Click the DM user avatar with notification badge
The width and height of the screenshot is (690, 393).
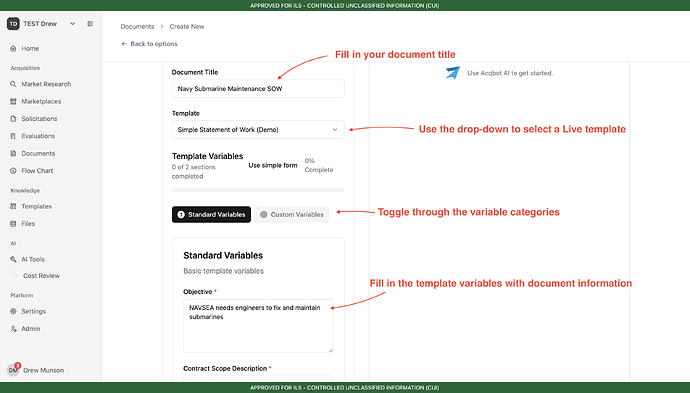point(13,370)
